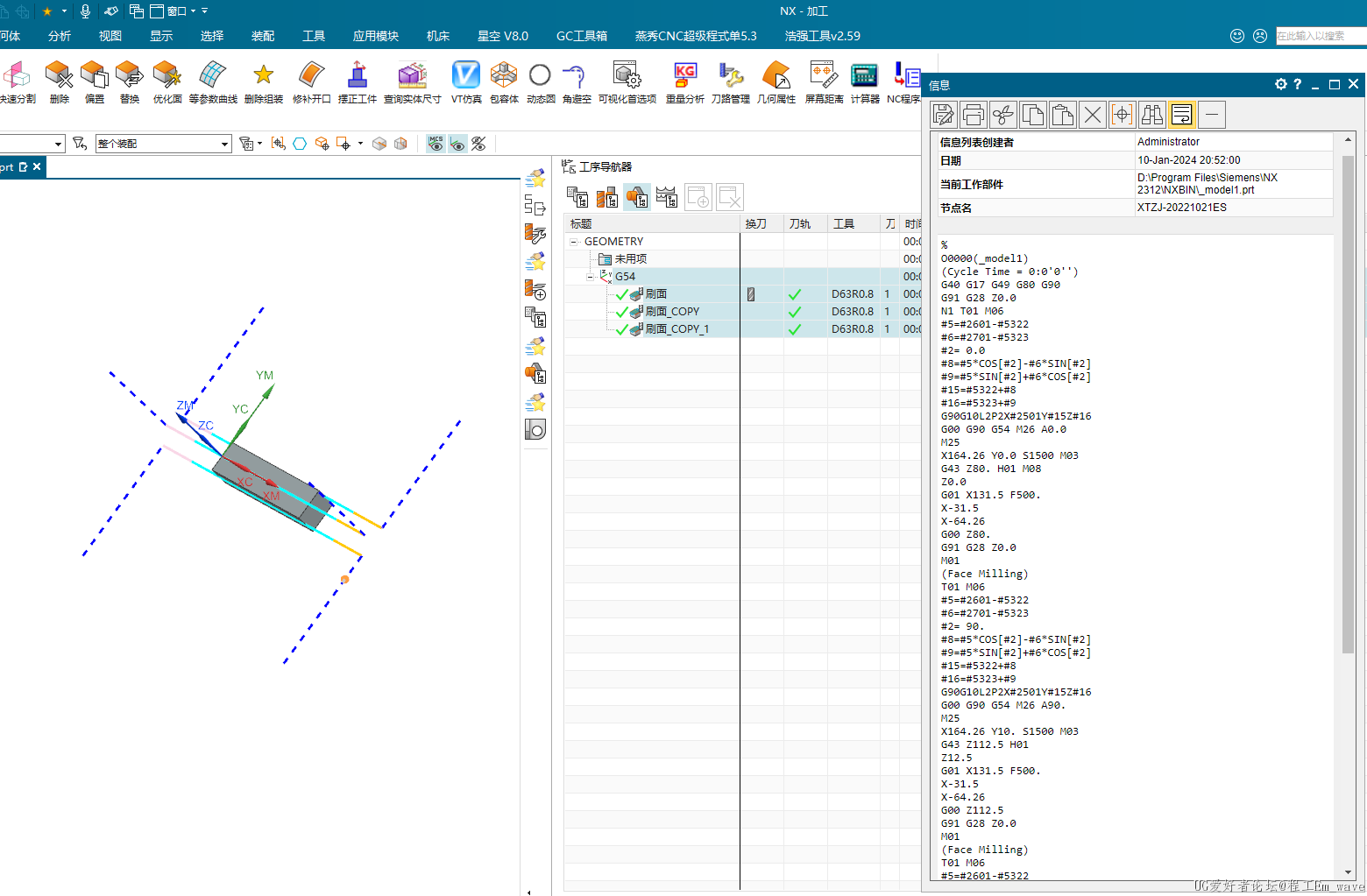This screenshot has width=1367, height=896.
Task: Run the 优化面 optimize face tool
Action: point(167,81)
